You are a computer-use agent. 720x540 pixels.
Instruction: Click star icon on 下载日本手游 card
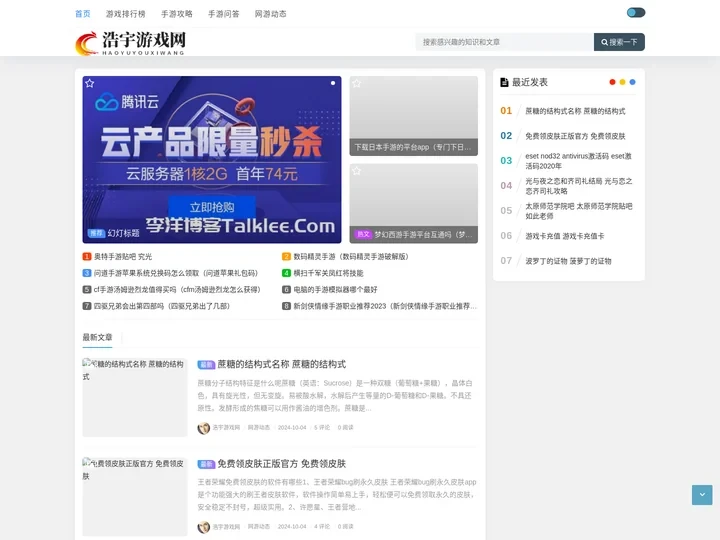[356, 83]
